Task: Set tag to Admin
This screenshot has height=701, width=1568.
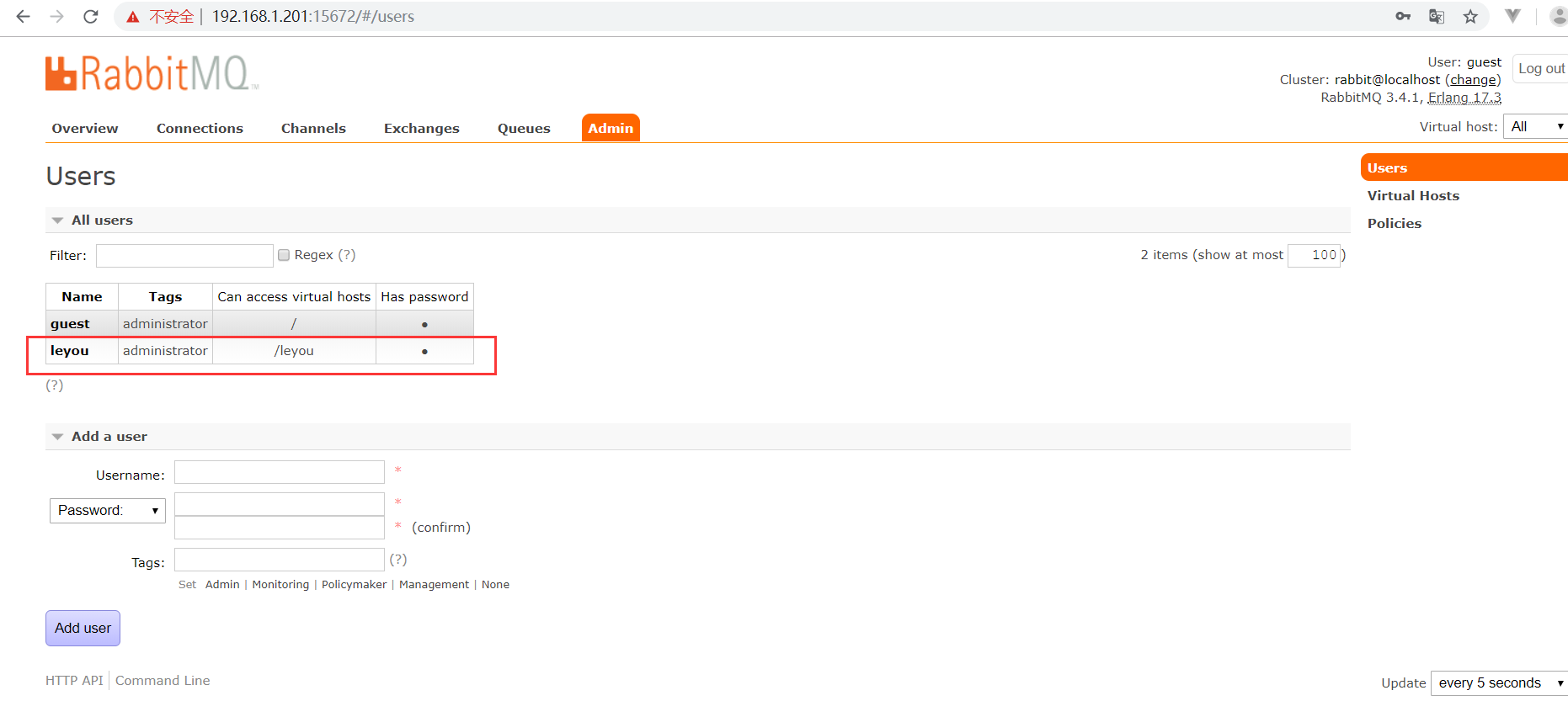Action: pyautogui.click(x=222, y=584)
